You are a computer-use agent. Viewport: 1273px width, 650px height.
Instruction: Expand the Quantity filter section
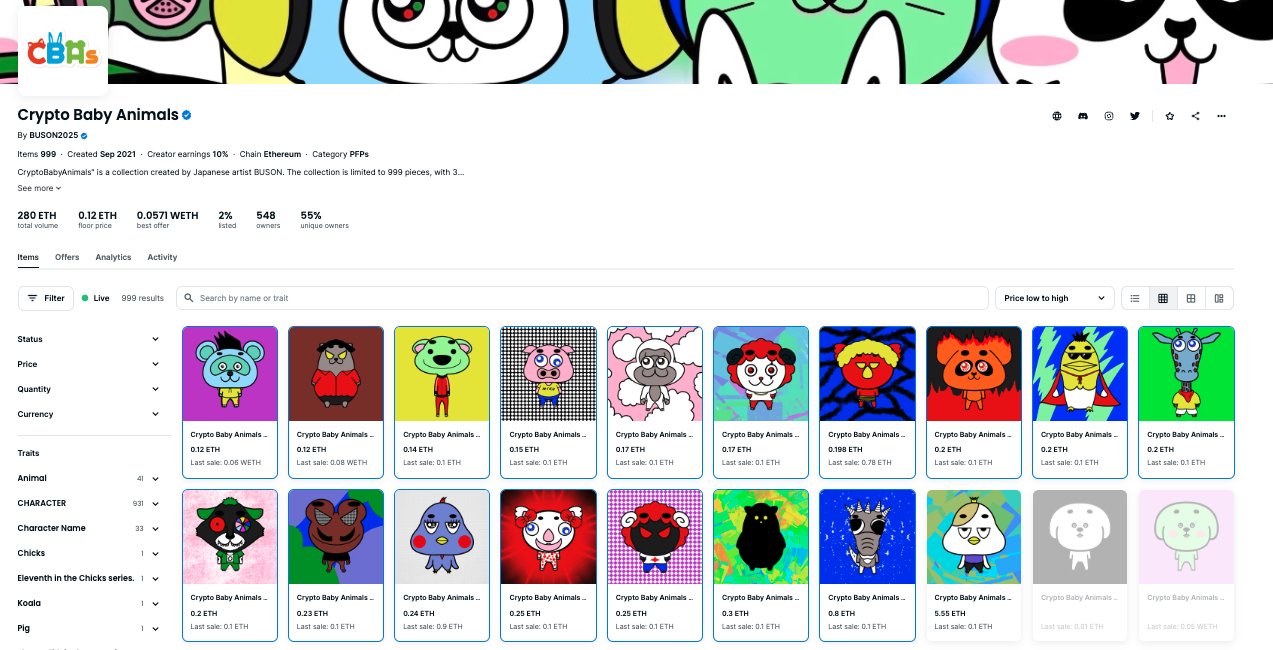pos(89,389)
